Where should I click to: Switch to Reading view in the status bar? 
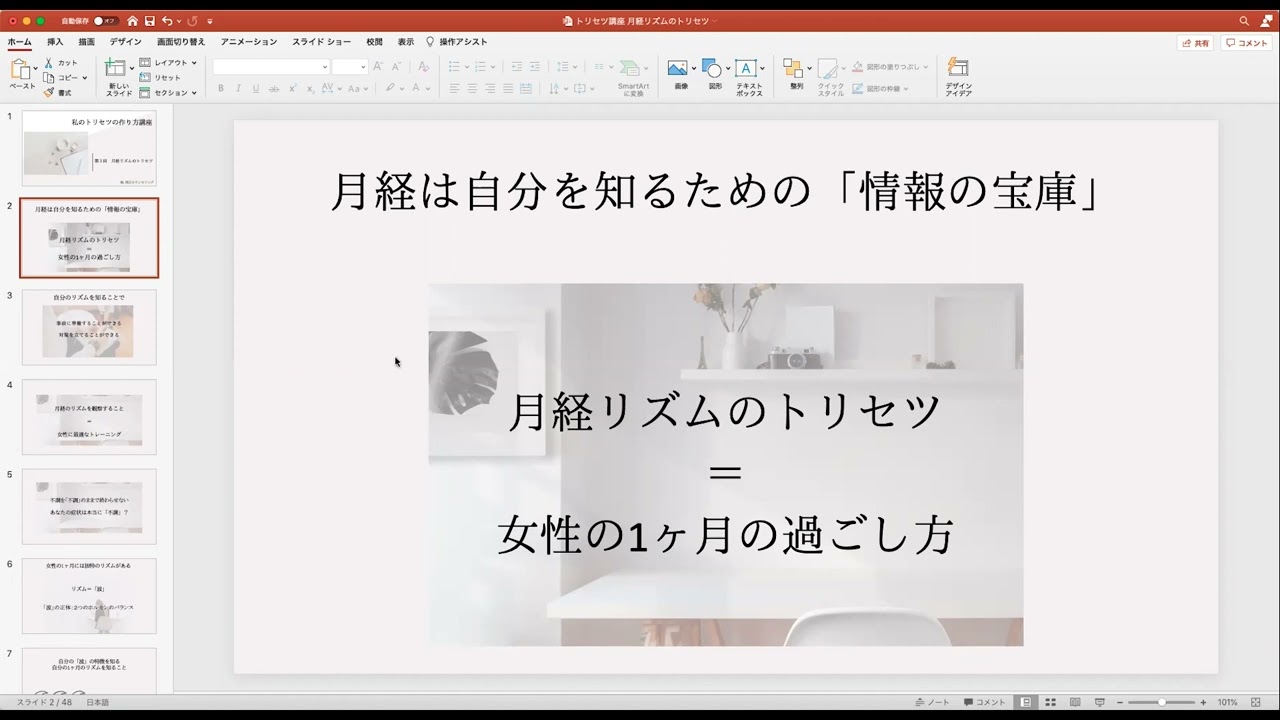1075,702
